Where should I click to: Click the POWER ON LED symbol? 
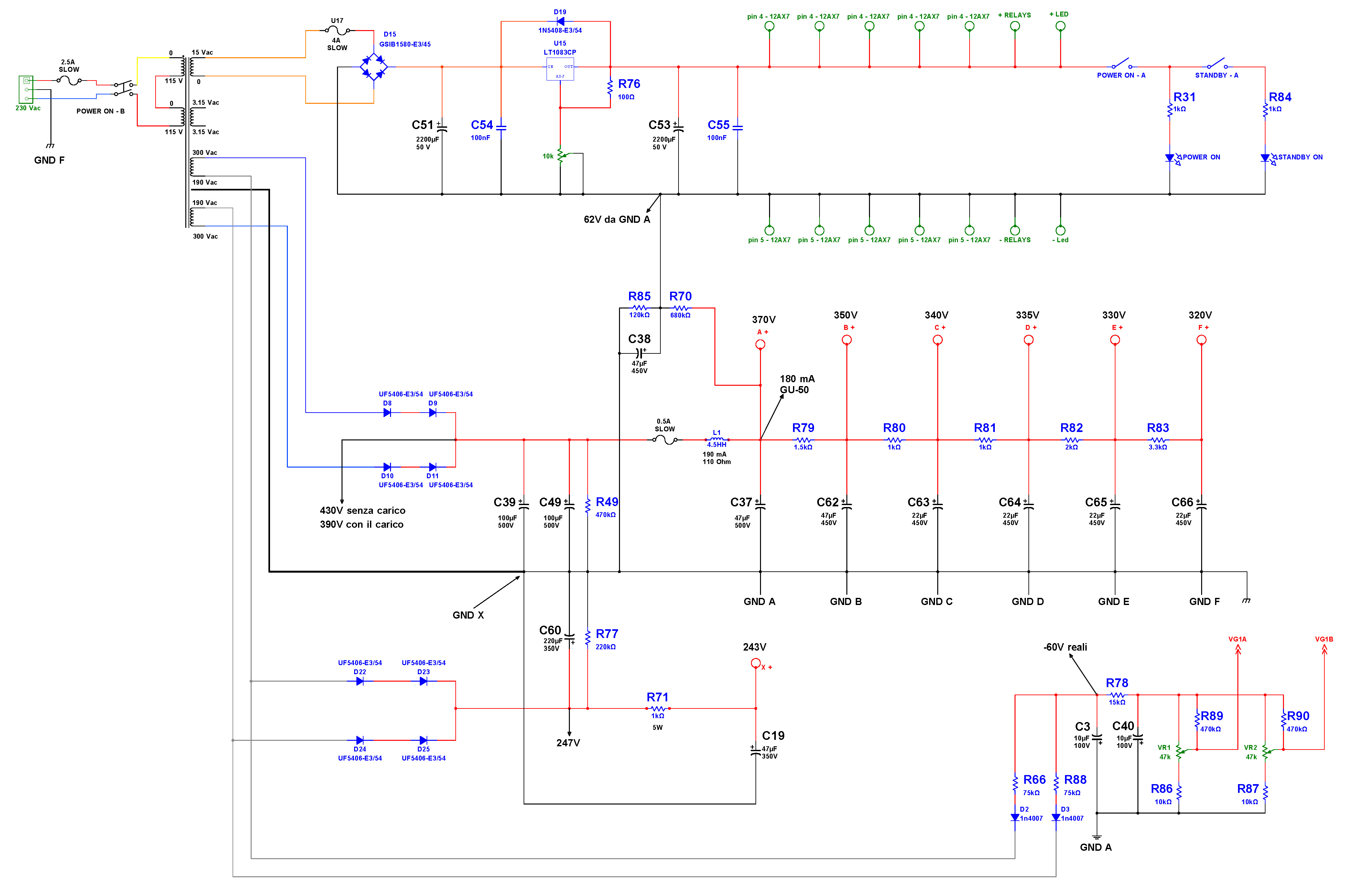[x=1170, y=158]
